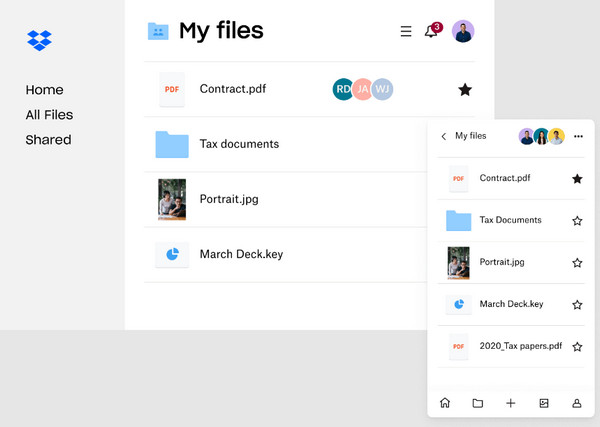
Task: Click the Contract.pdf PDF icon in the mobile panel
Action: pos(458,179)
